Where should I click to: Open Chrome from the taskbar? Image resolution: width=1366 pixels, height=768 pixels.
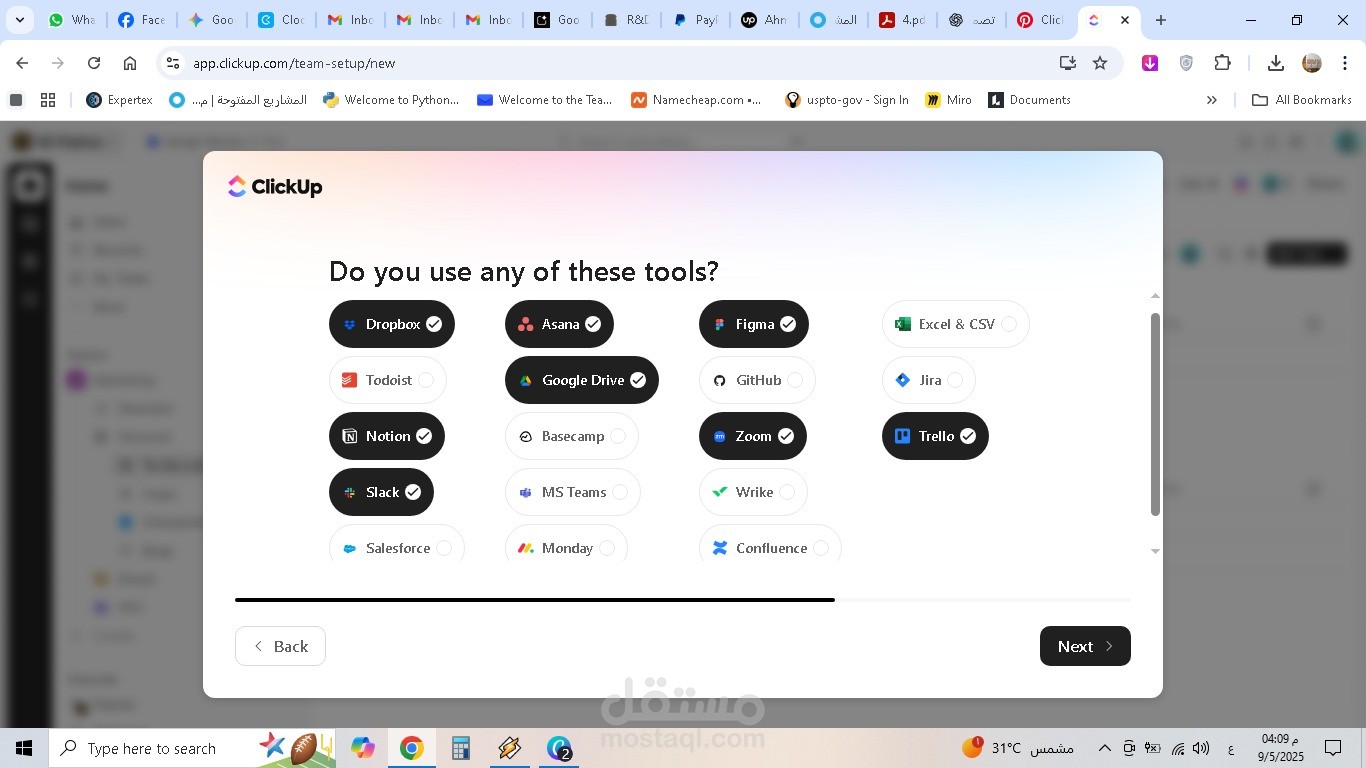tap(411, 748)
